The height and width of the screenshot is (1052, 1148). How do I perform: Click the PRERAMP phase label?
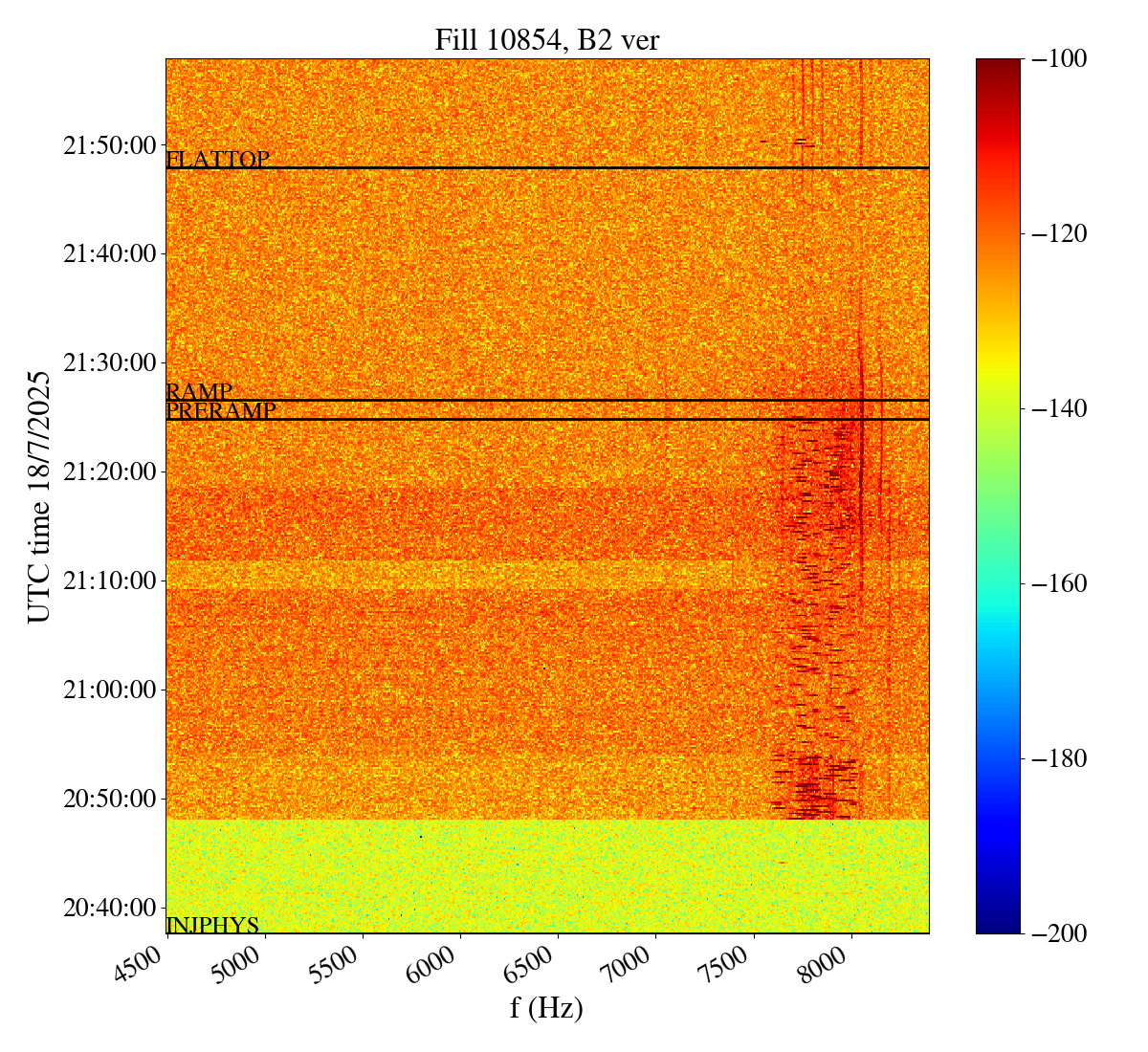coord(220,411)
